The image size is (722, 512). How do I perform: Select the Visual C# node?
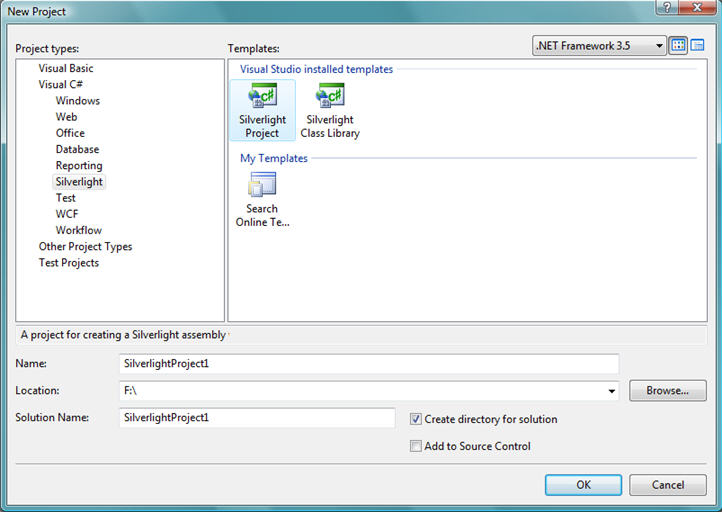pyautogui.click(x=61, y=85)
